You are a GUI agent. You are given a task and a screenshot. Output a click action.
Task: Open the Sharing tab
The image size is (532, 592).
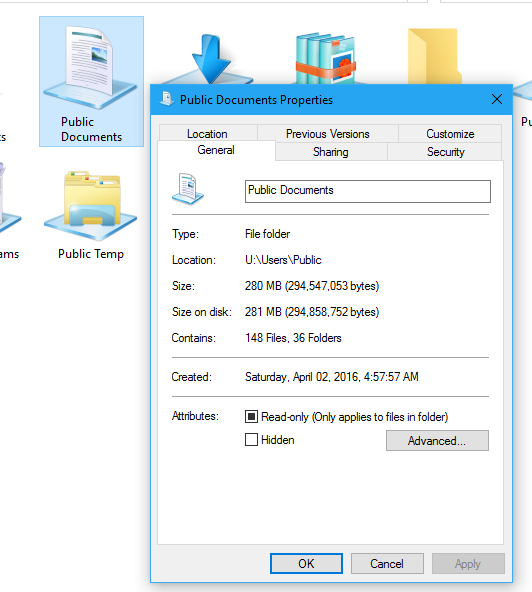click(331, 152)
